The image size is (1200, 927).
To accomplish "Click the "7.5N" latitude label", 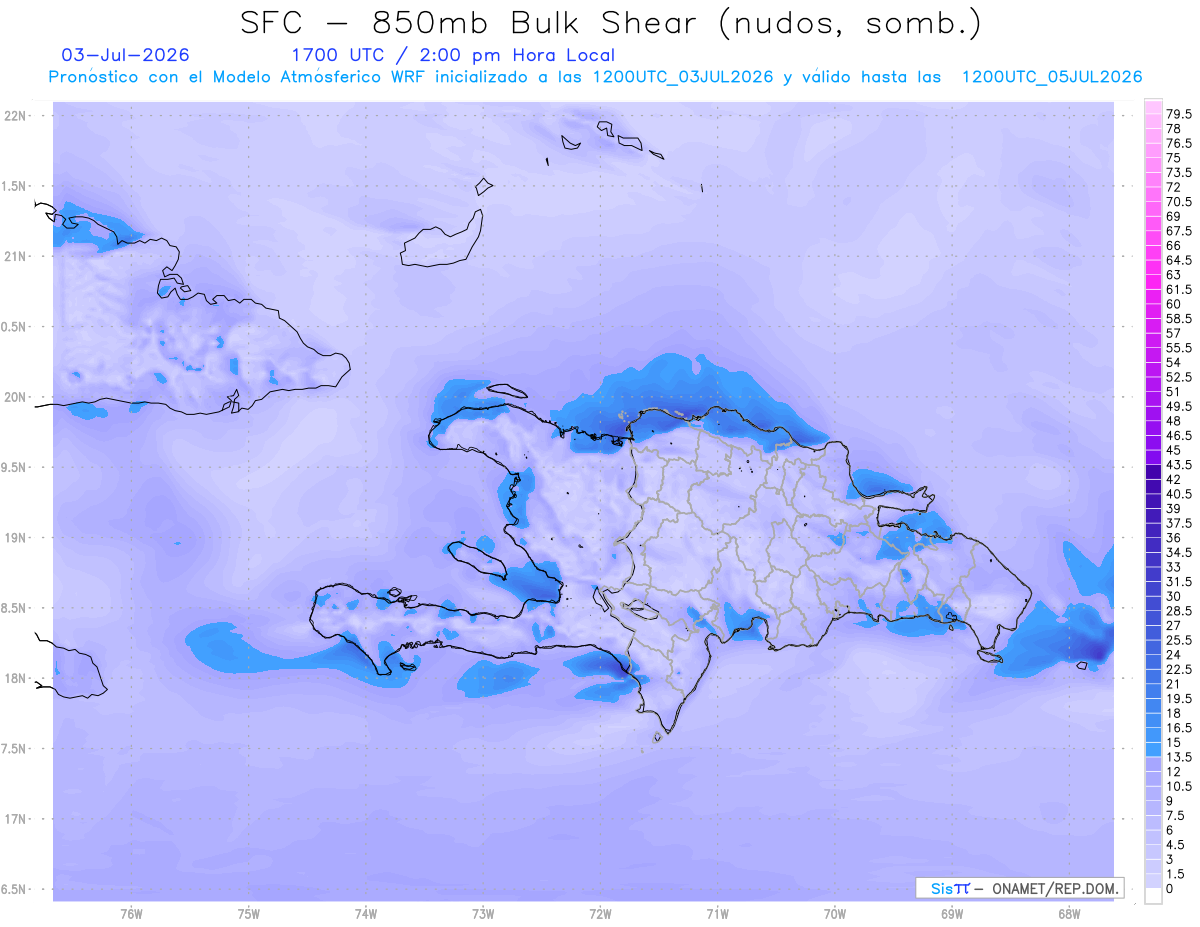I will tap(14, 749).
